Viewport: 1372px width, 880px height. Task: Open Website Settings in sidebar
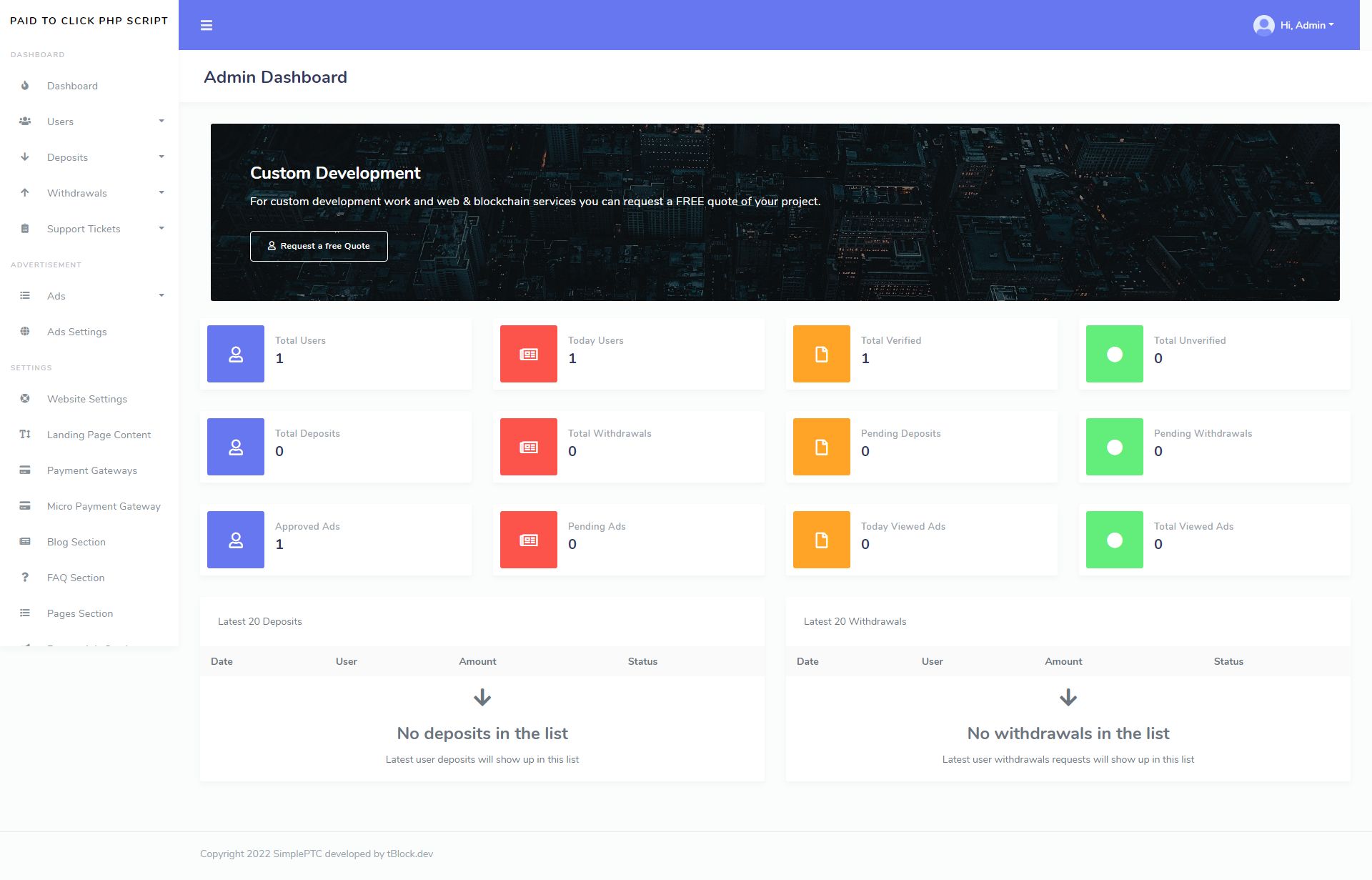click(x=87, y=399)
